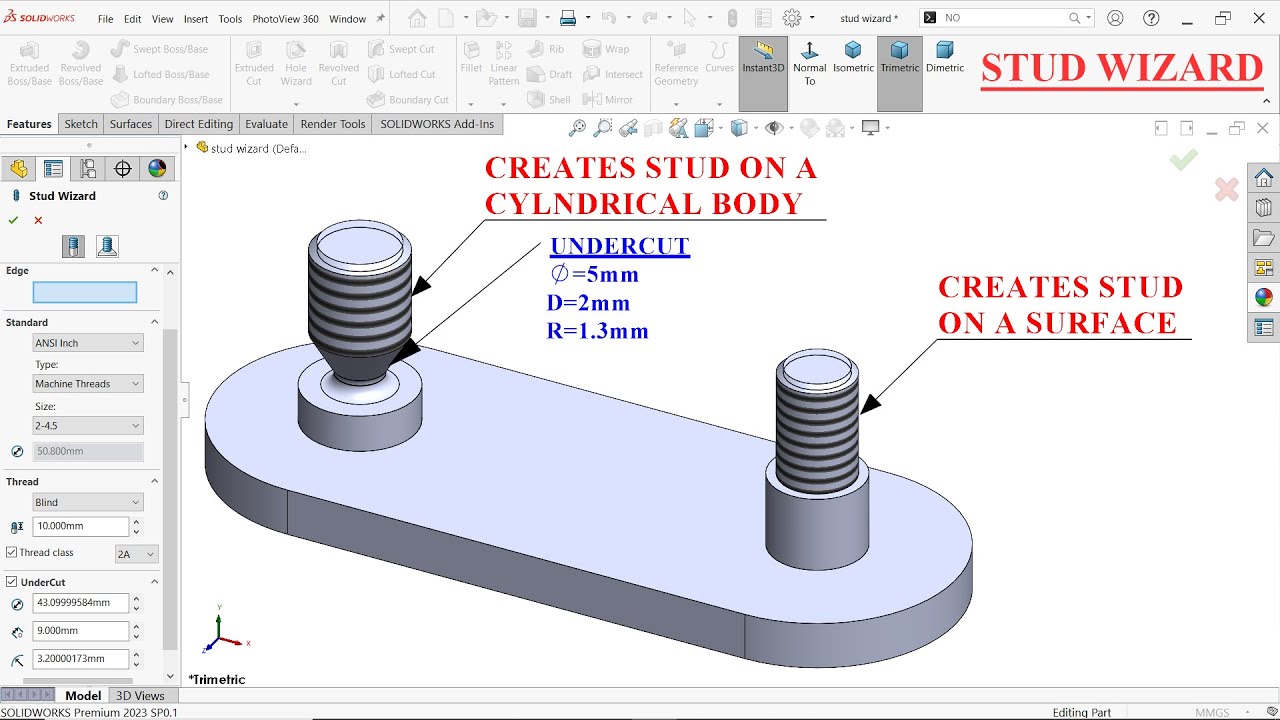1280x720 pixels.
Task: Open the View Settings monitor icon
Action: [x=870, y=128]
